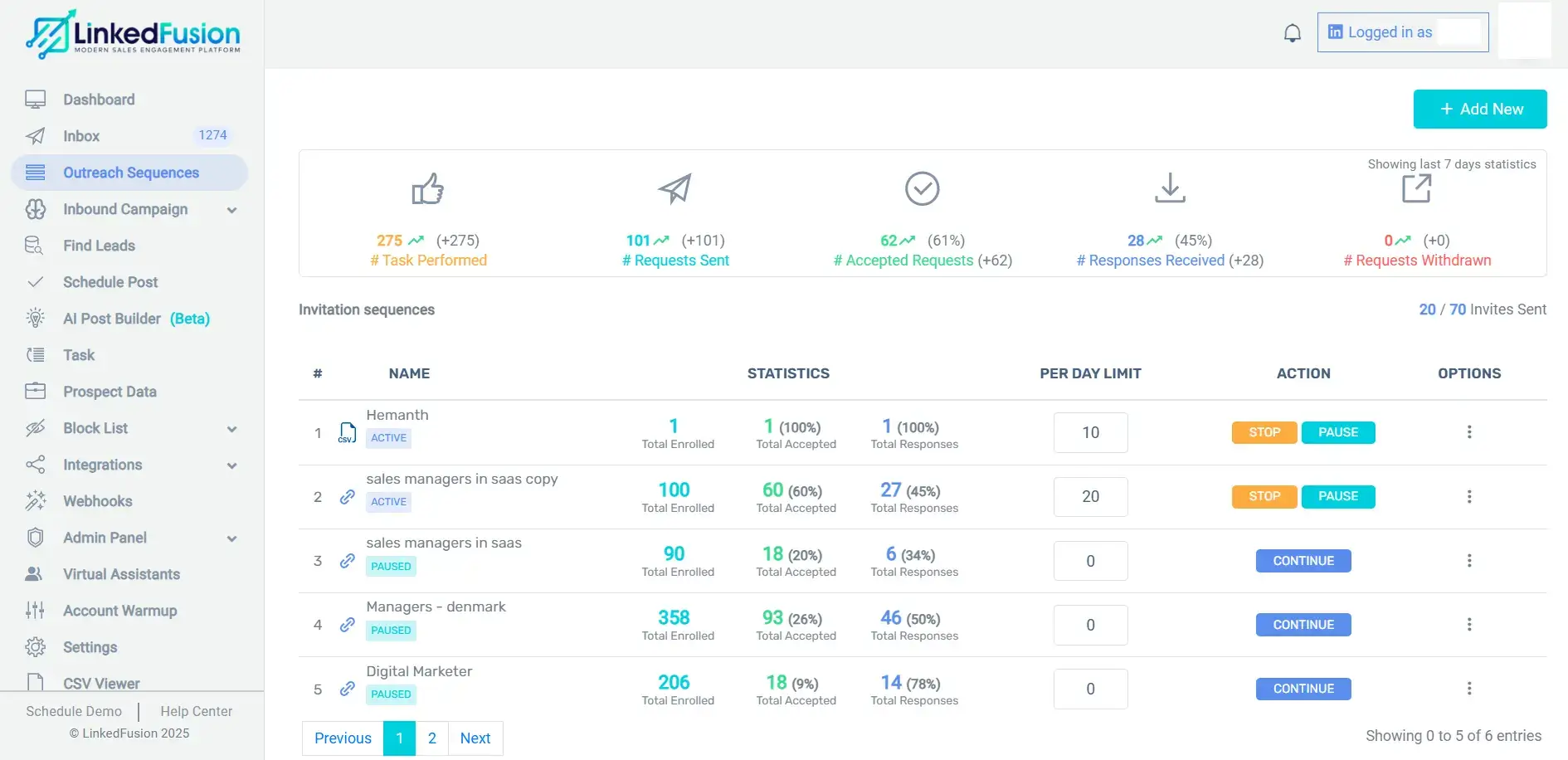1568x760 pixels.
Task: Click the Task list icon
Action: click(35, 355)
